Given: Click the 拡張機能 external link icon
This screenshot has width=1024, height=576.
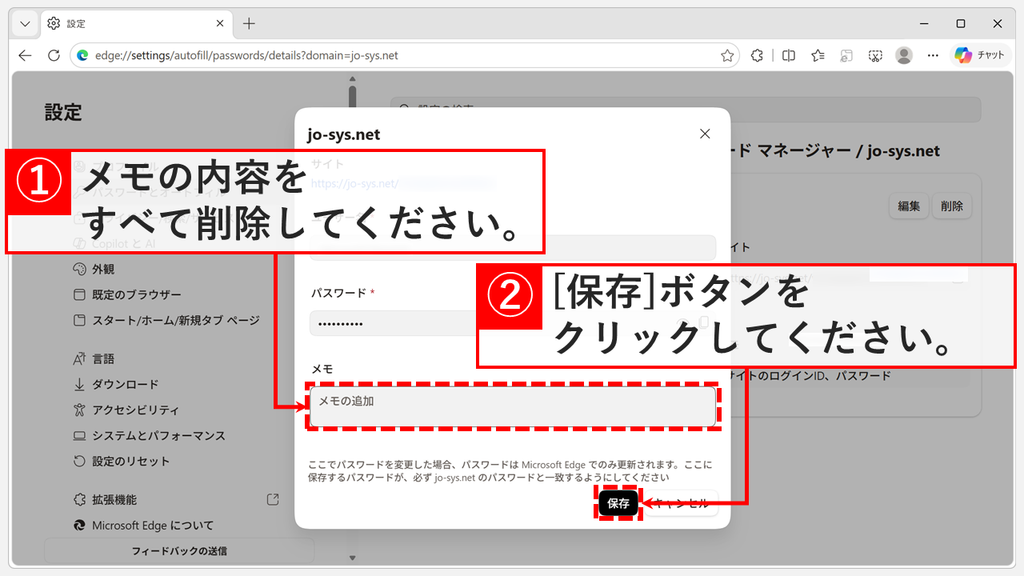Looking at the screenshot, I should pos(273,500).
